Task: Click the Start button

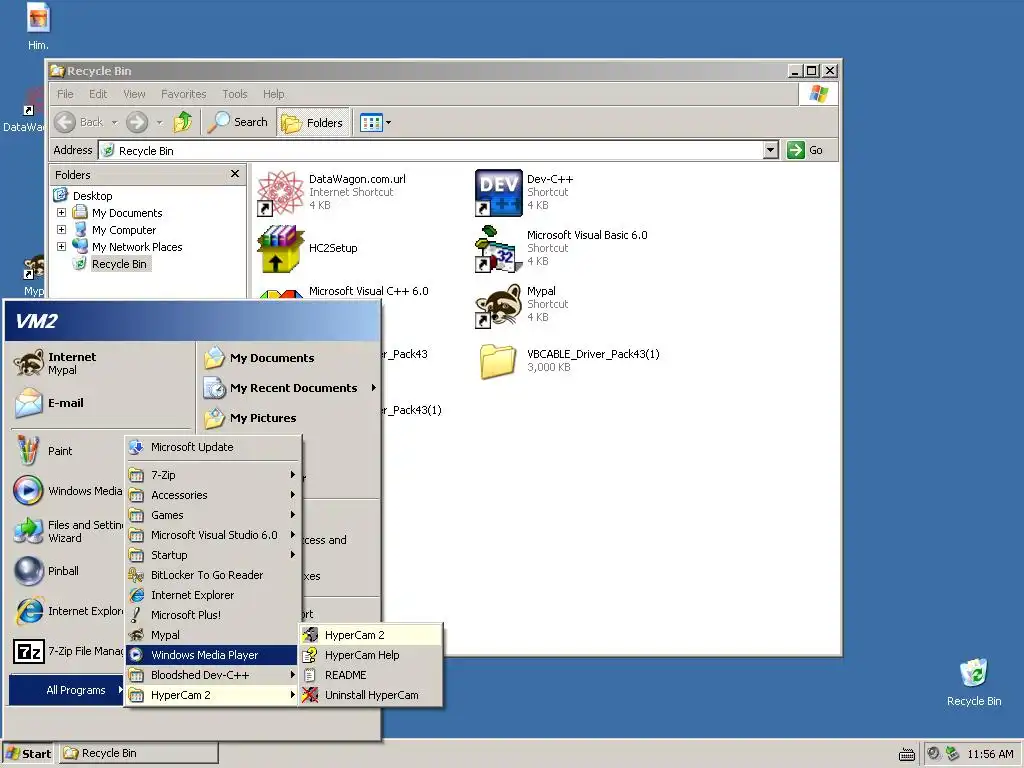Action: click(x=28, y=754)
